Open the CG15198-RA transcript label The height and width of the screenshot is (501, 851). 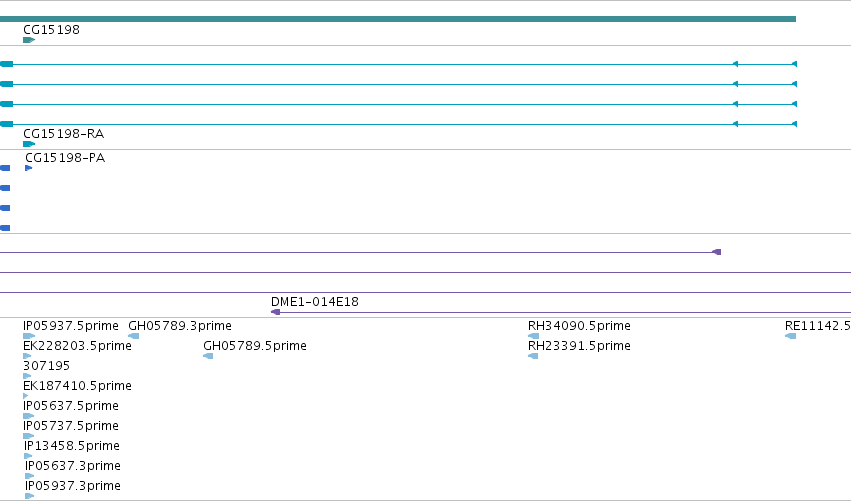63,134
